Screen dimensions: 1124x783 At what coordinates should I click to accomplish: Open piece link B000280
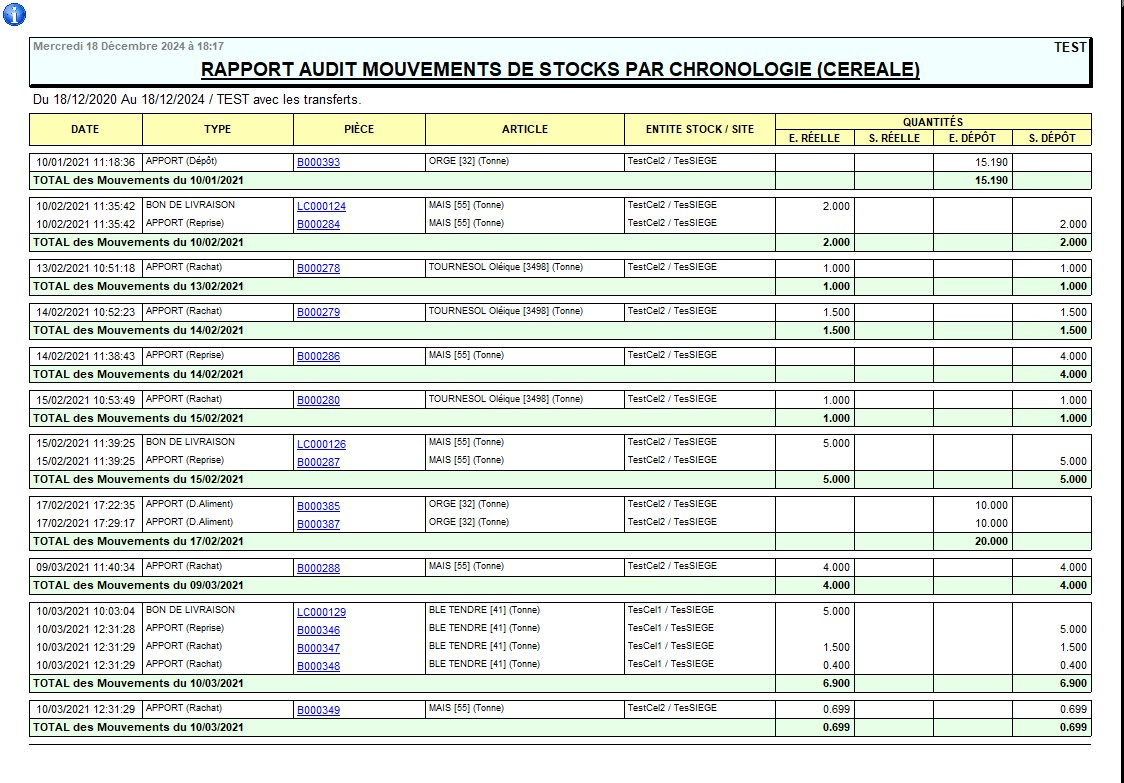point(318,400)
